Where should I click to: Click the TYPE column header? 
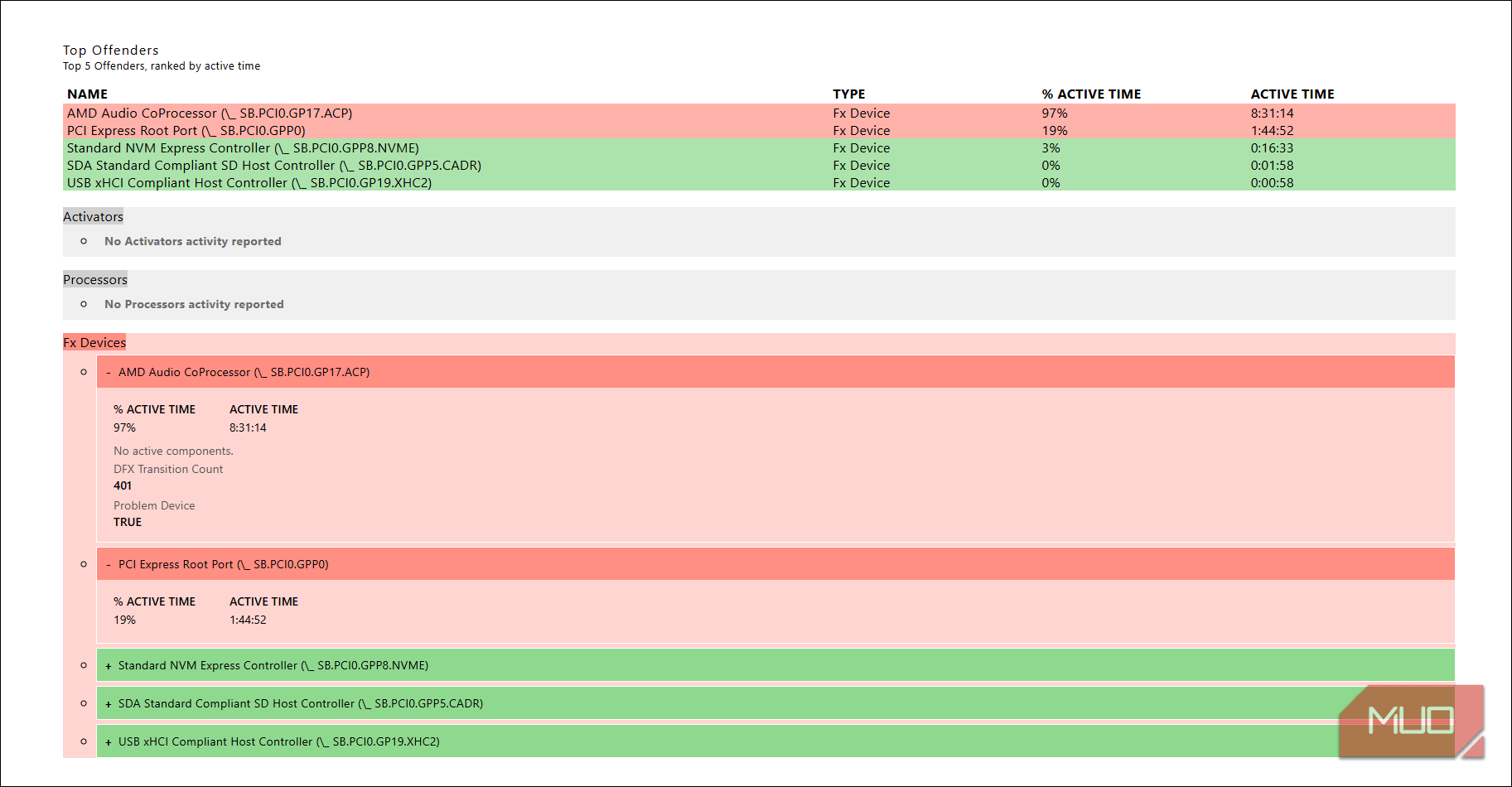848,94
